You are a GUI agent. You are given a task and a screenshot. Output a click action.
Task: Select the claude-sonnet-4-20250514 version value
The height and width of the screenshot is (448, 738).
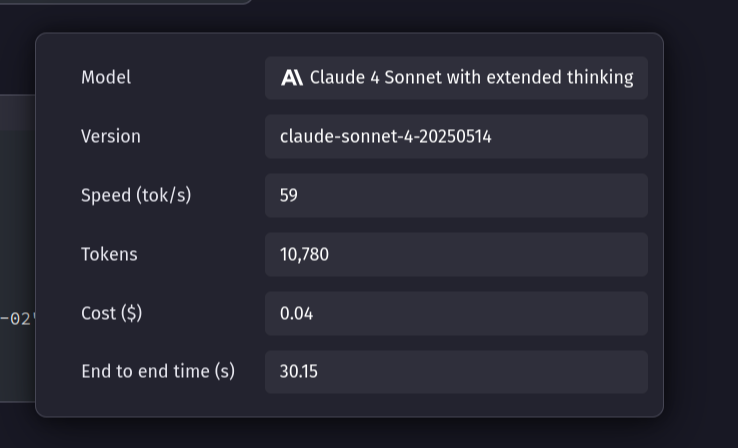click(x=386, y=136)
